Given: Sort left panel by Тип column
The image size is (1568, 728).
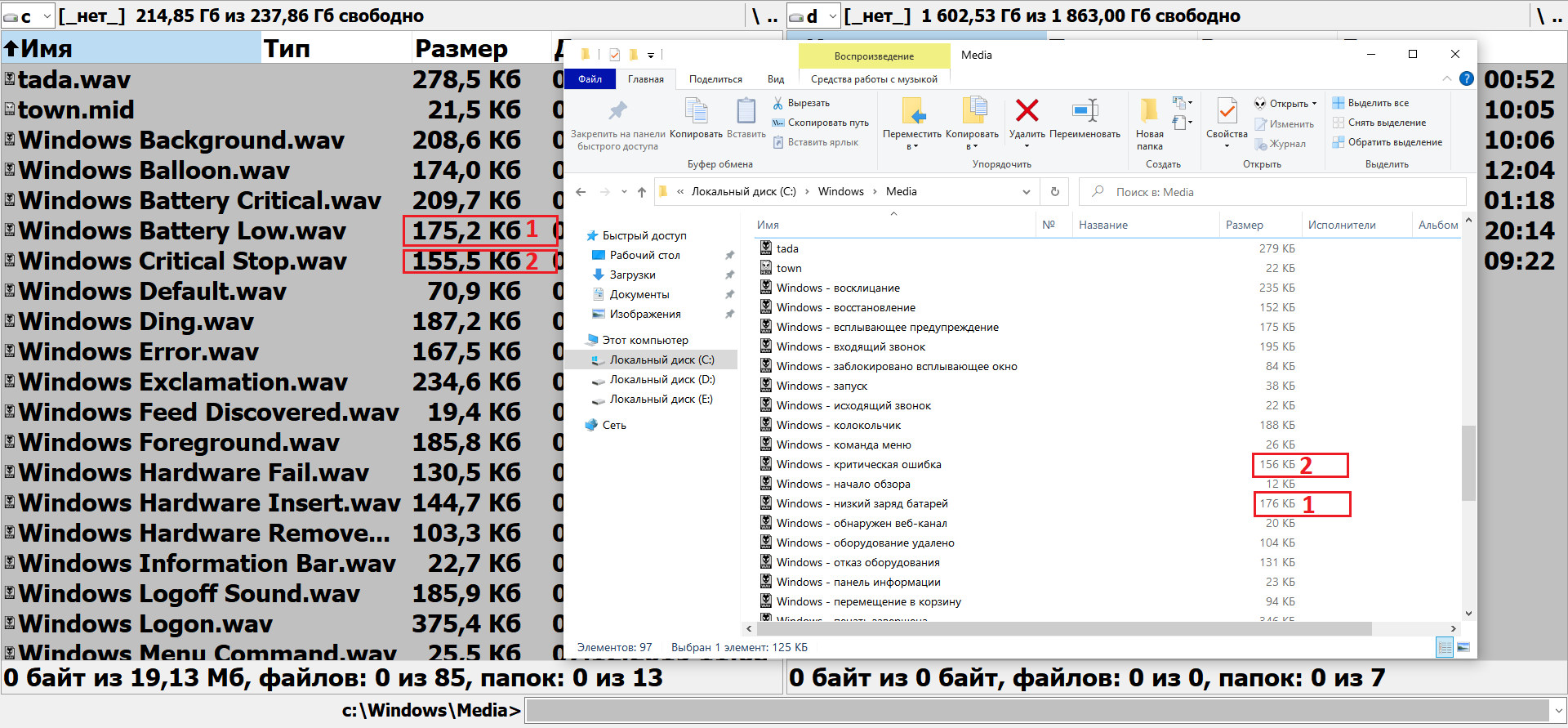Looking at the screenshot, I should pyautogui.click(x=336, y=48).
